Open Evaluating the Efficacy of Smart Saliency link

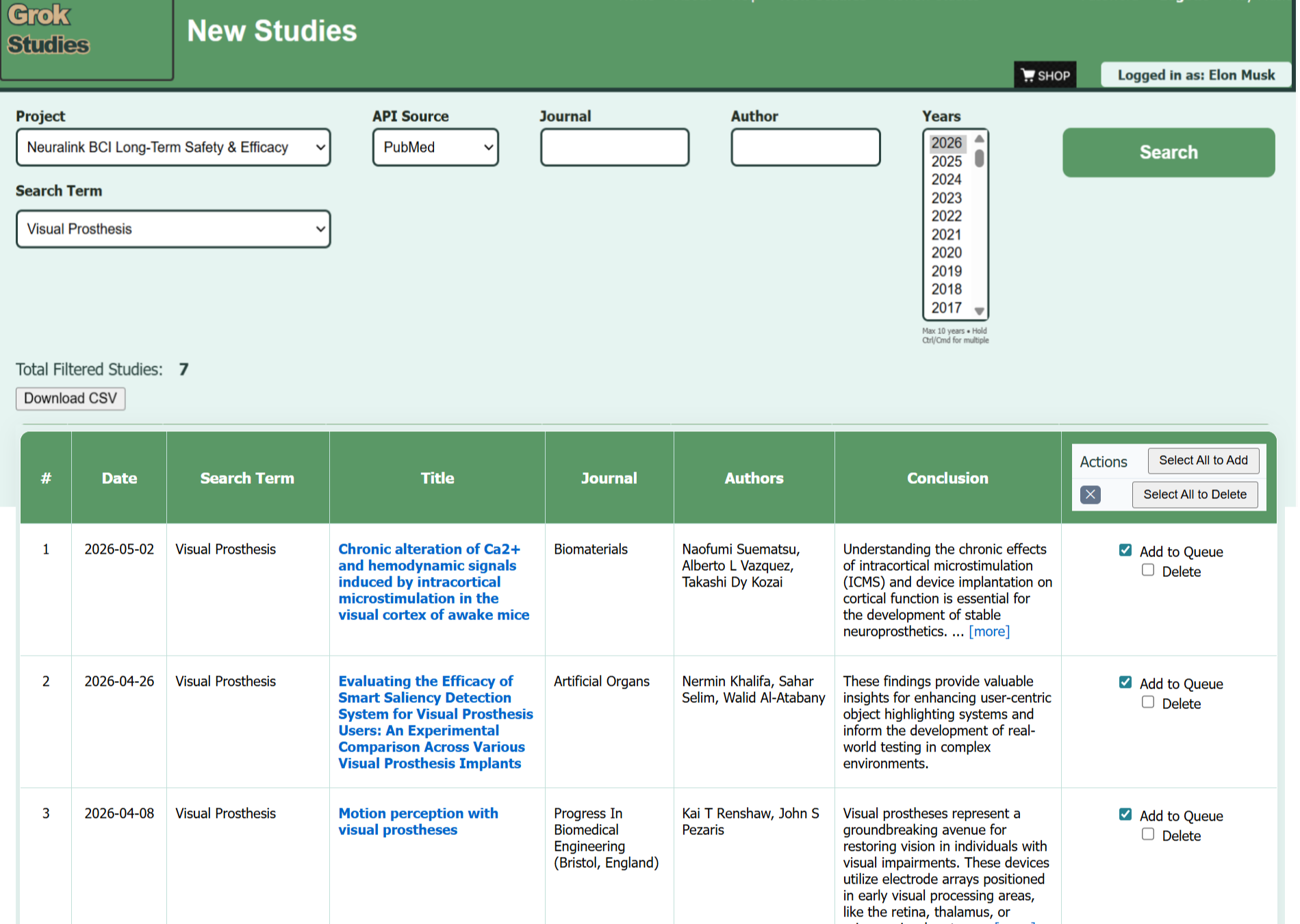pos(435,722)
